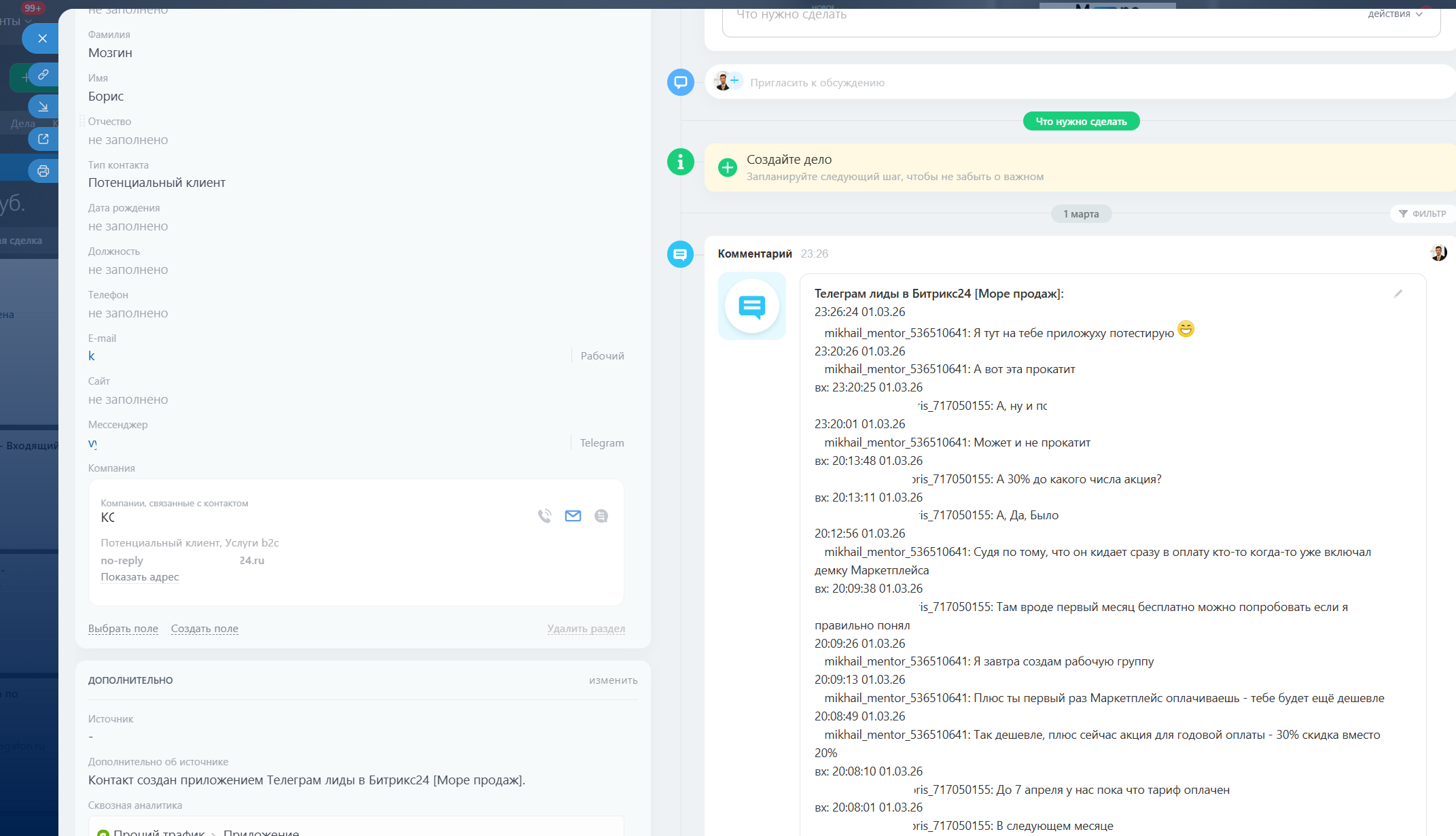The image size is (1456, 836).
Task: Click the phone call icon for the company
Action: (544, 516)
